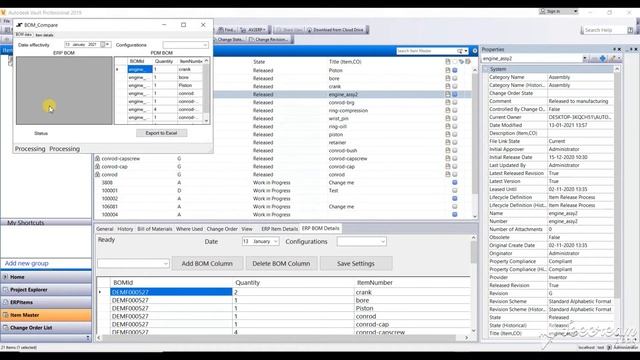Viewport: 640px width, 360px height.
Task: Click the round blue settings icon beside search box
Action: click(x=474, y=51)
